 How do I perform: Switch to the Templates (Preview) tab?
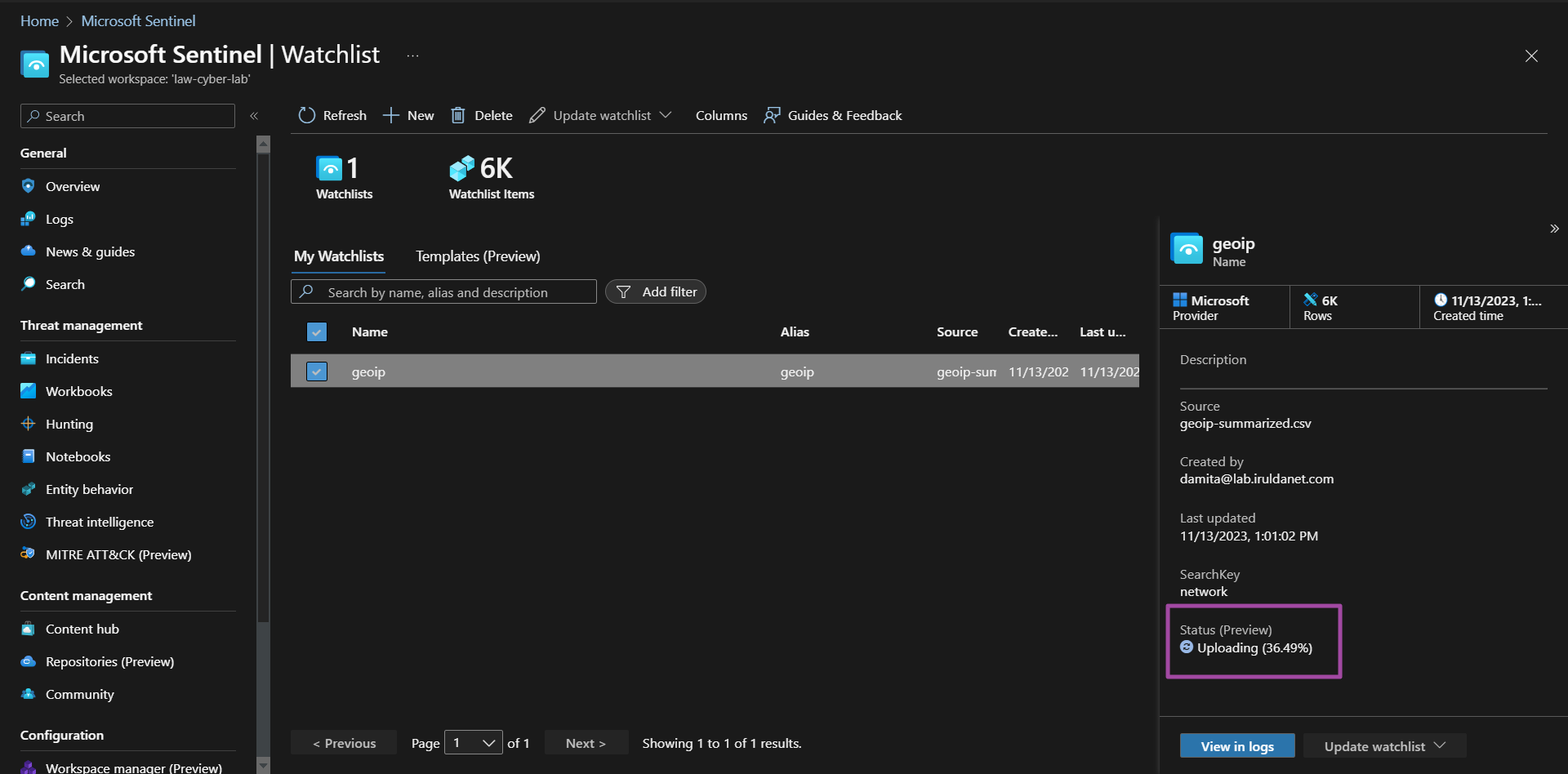[478, 256]
